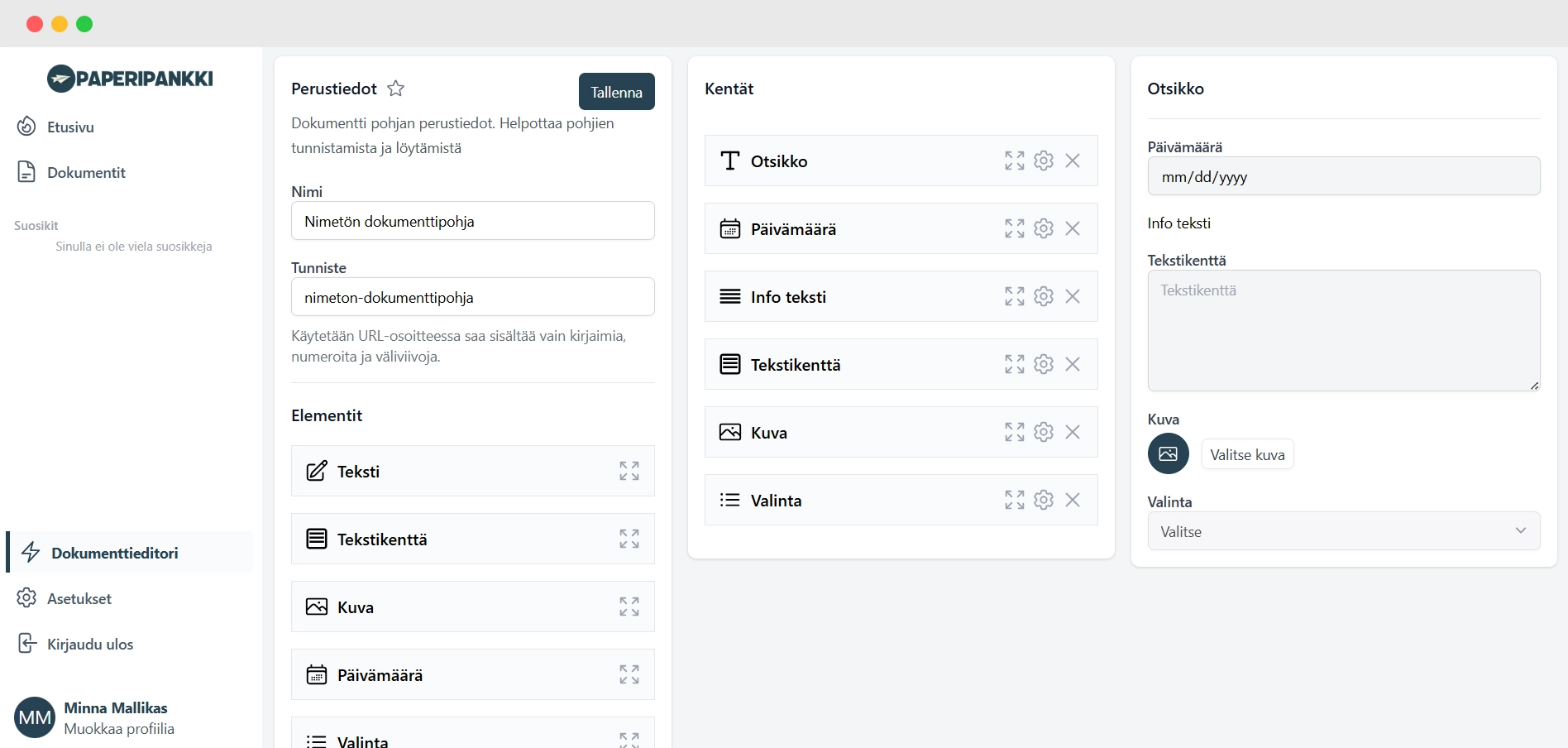The height and width of the screenshot is (748, 1568).
Task: Open Asetukset in the sidebar
Action: [x=79, y=598]
